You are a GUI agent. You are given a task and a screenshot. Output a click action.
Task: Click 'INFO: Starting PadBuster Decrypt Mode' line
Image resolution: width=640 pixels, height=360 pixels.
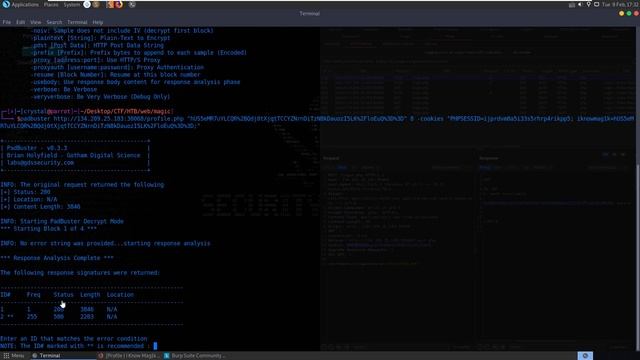point(62,221)
